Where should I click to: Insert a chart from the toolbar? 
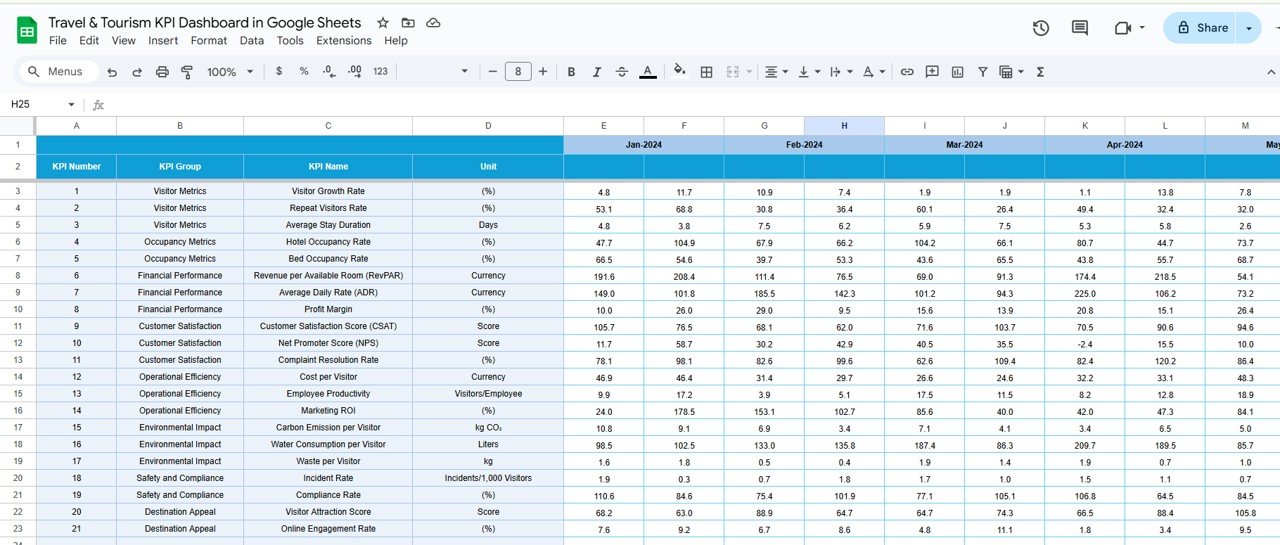click(x=957, y=72)
